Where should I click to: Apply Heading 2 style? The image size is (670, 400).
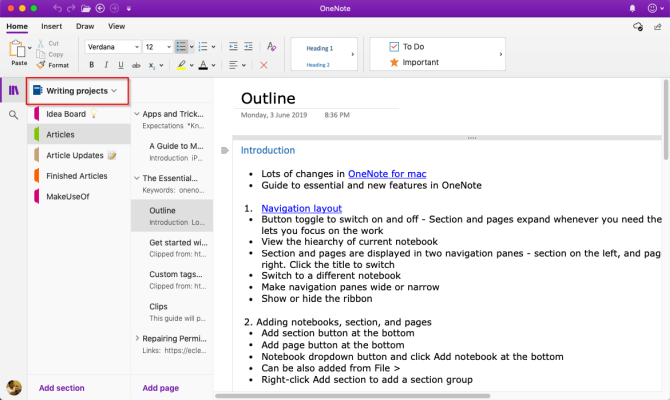tap(318, 65)
